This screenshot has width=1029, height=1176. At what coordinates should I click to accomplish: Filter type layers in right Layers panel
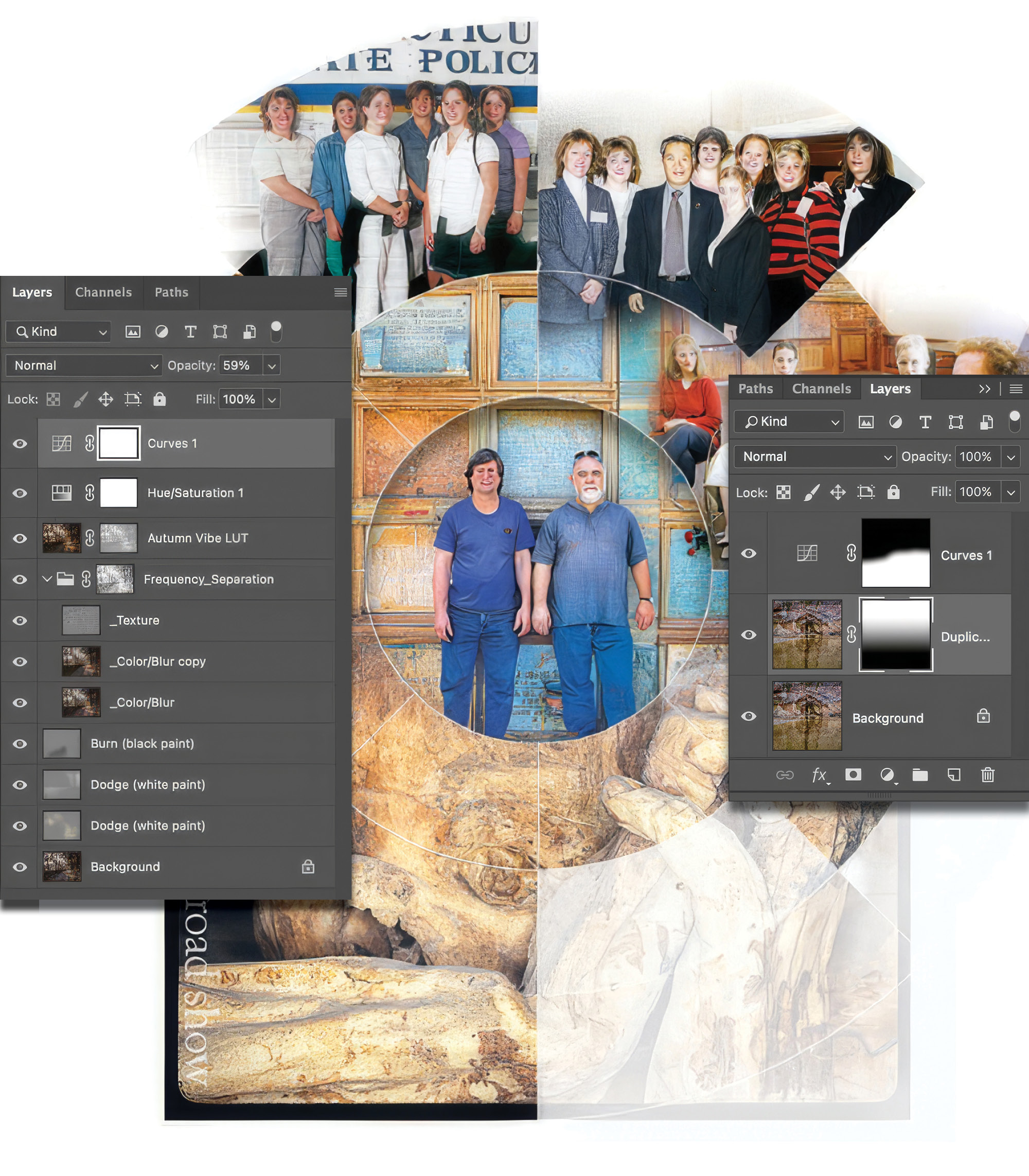point(925,422)
